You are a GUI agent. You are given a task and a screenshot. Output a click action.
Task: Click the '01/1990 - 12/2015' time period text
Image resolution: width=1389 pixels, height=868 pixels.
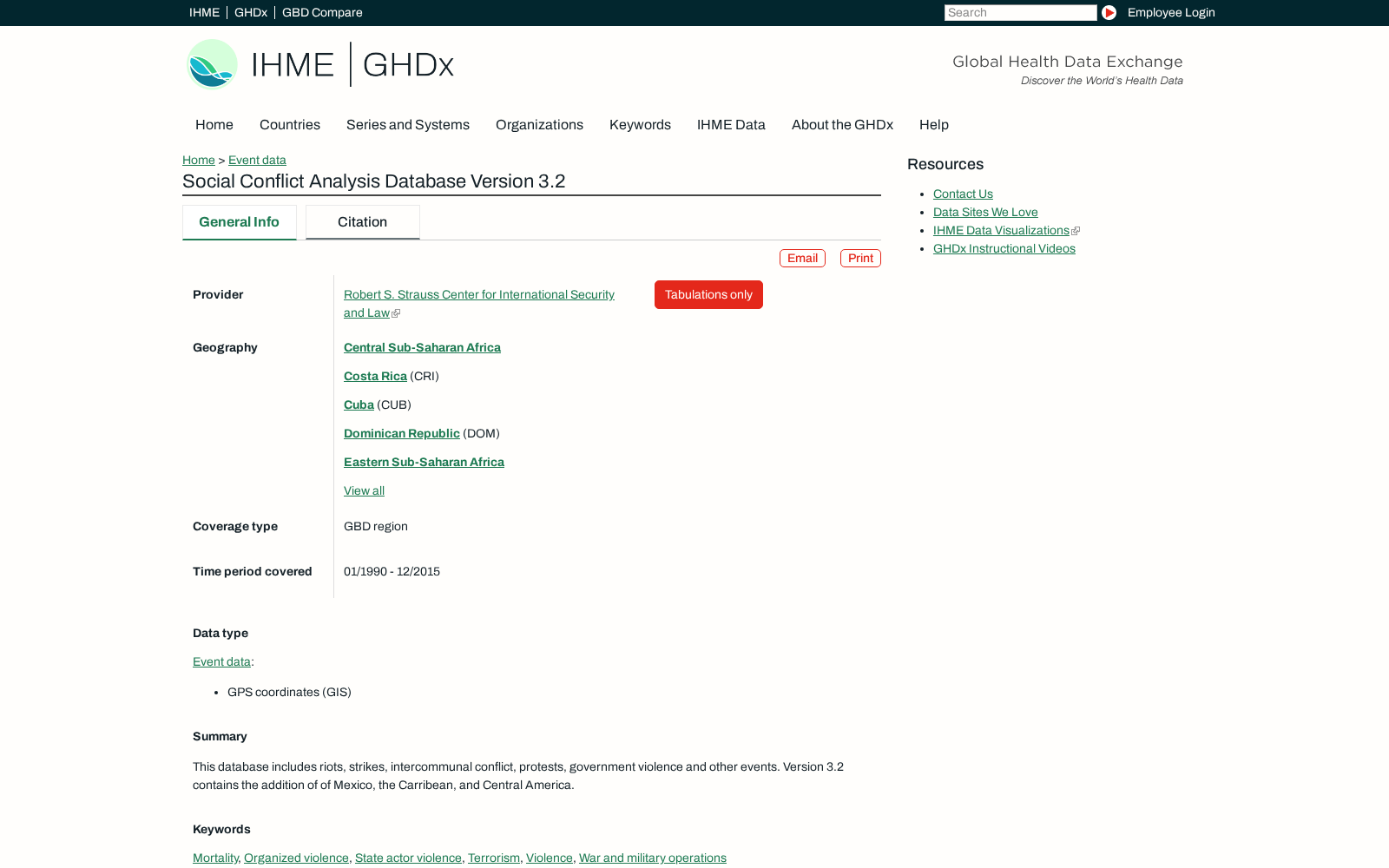pyautogui.click(x=392, y=572)
